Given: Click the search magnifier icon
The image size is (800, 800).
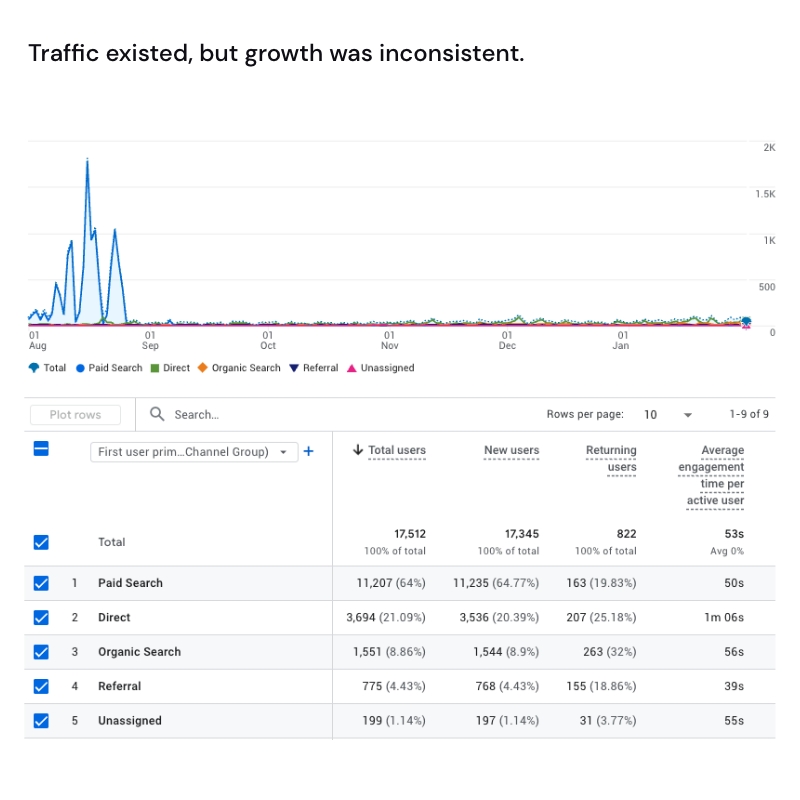Looking at the screenshot, I should tap(157, 414).
